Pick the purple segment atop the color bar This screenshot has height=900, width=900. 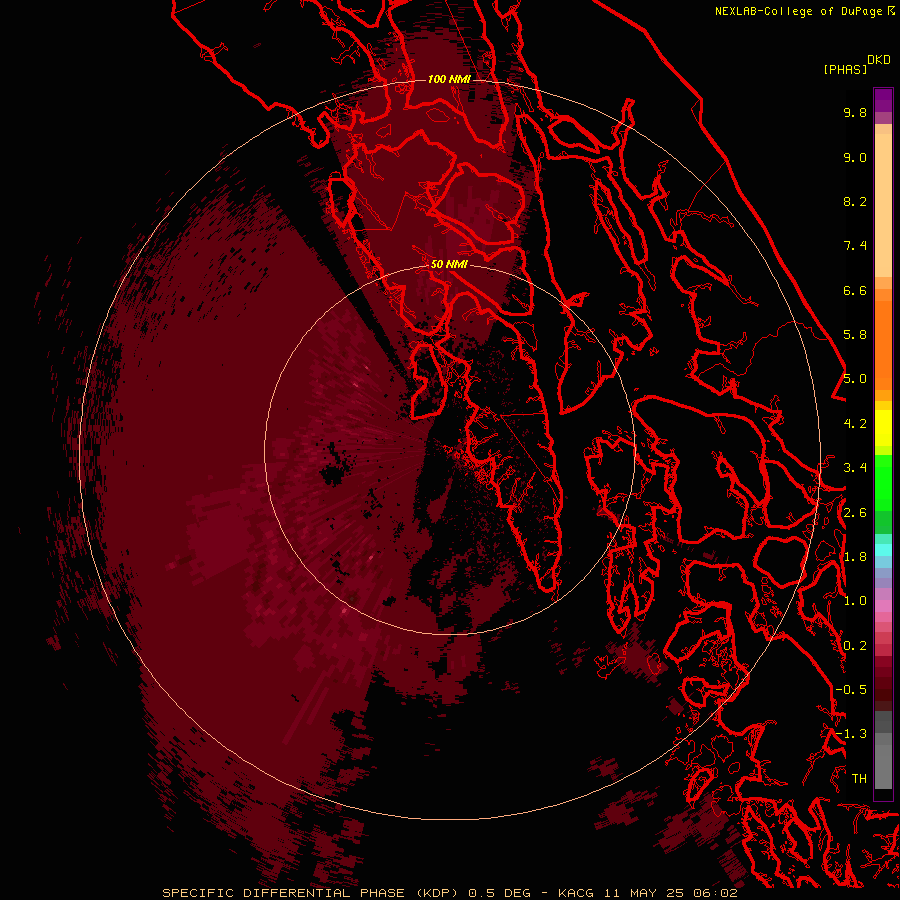pyautogui.click(x=883, y=100)
